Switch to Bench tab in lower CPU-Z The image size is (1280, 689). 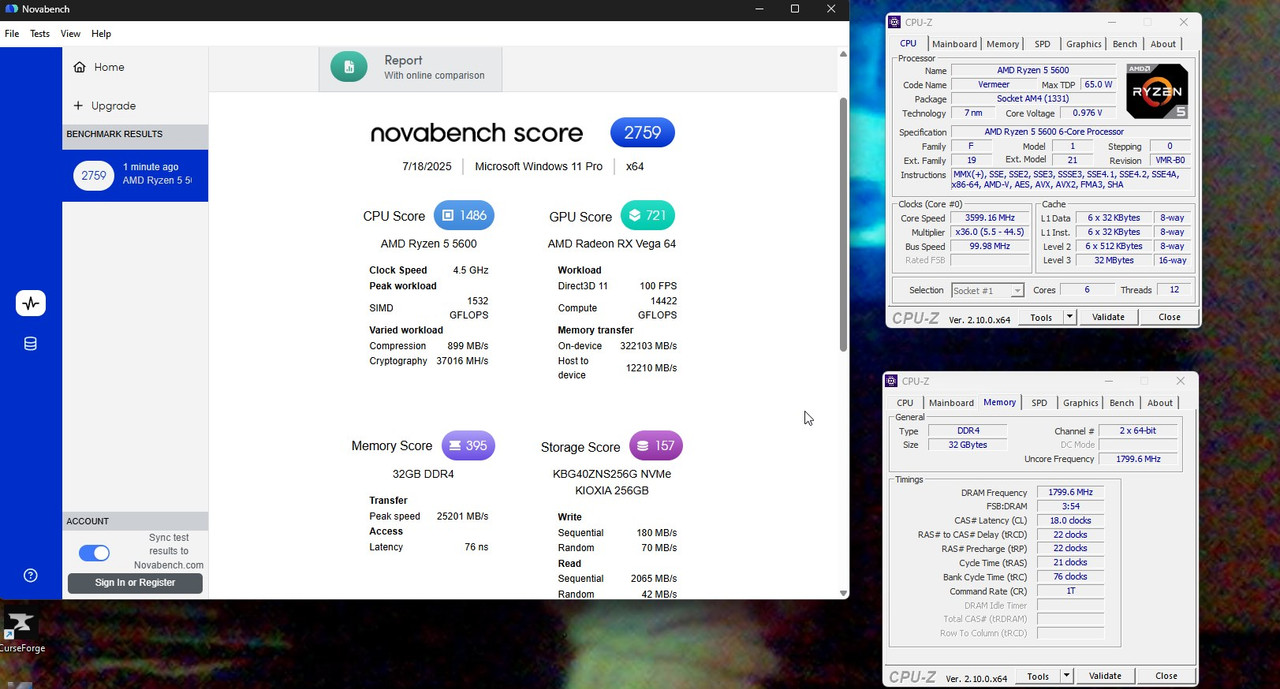1122,403
